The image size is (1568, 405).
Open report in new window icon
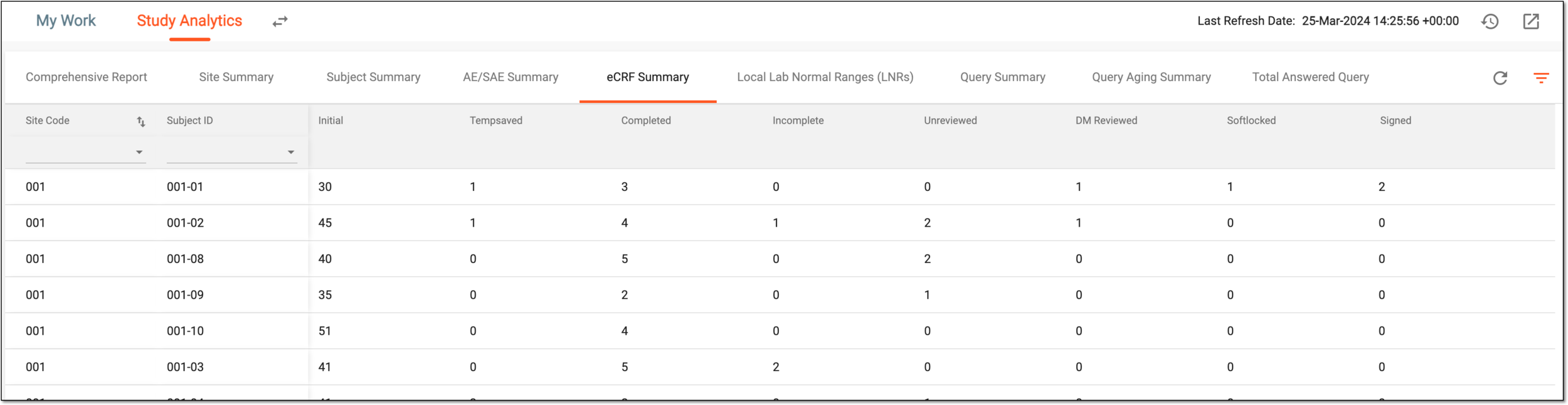point(1531,21)
